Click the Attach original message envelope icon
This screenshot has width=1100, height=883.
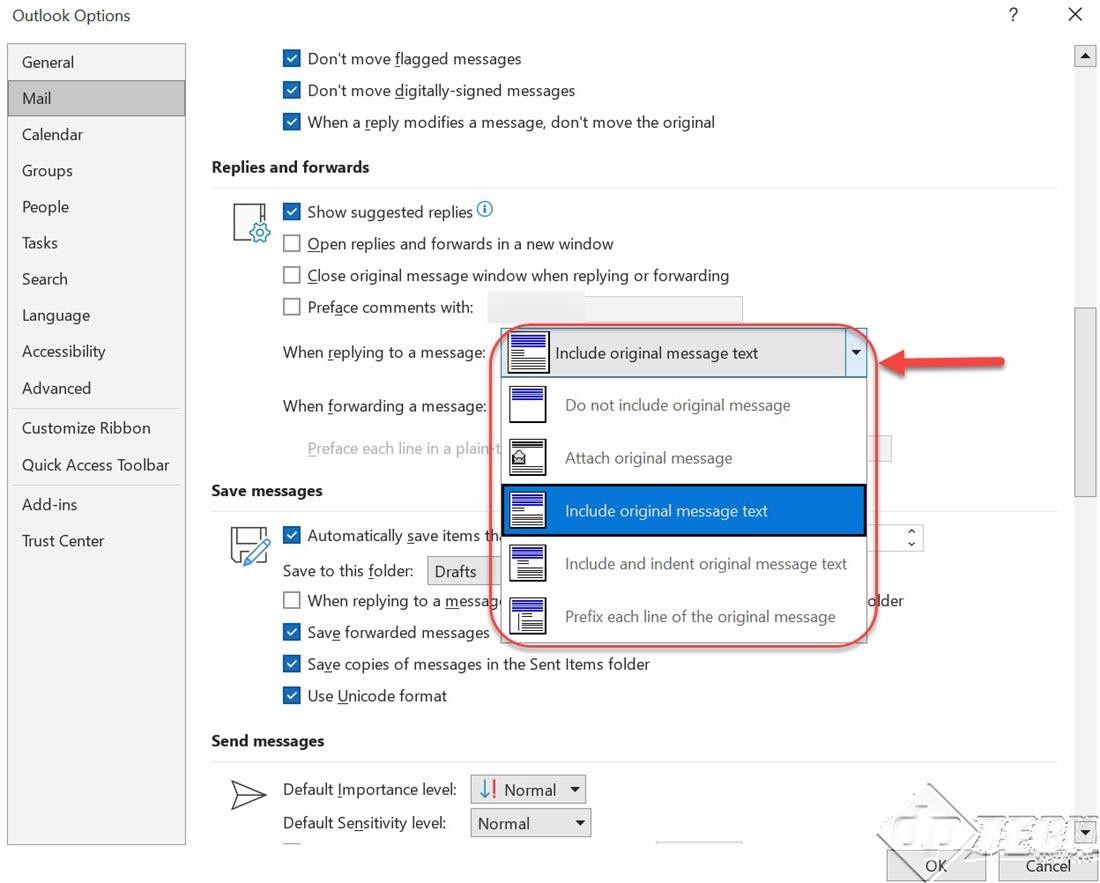click(x=528, y=457)
